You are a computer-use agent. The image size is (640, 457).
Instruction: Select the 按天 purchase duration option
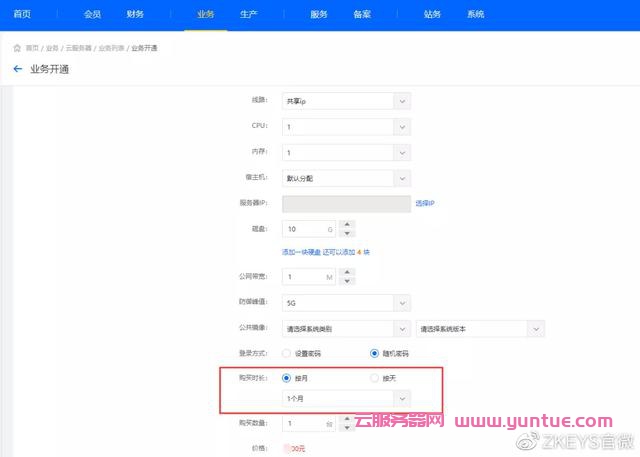click(x=375, y=378)
